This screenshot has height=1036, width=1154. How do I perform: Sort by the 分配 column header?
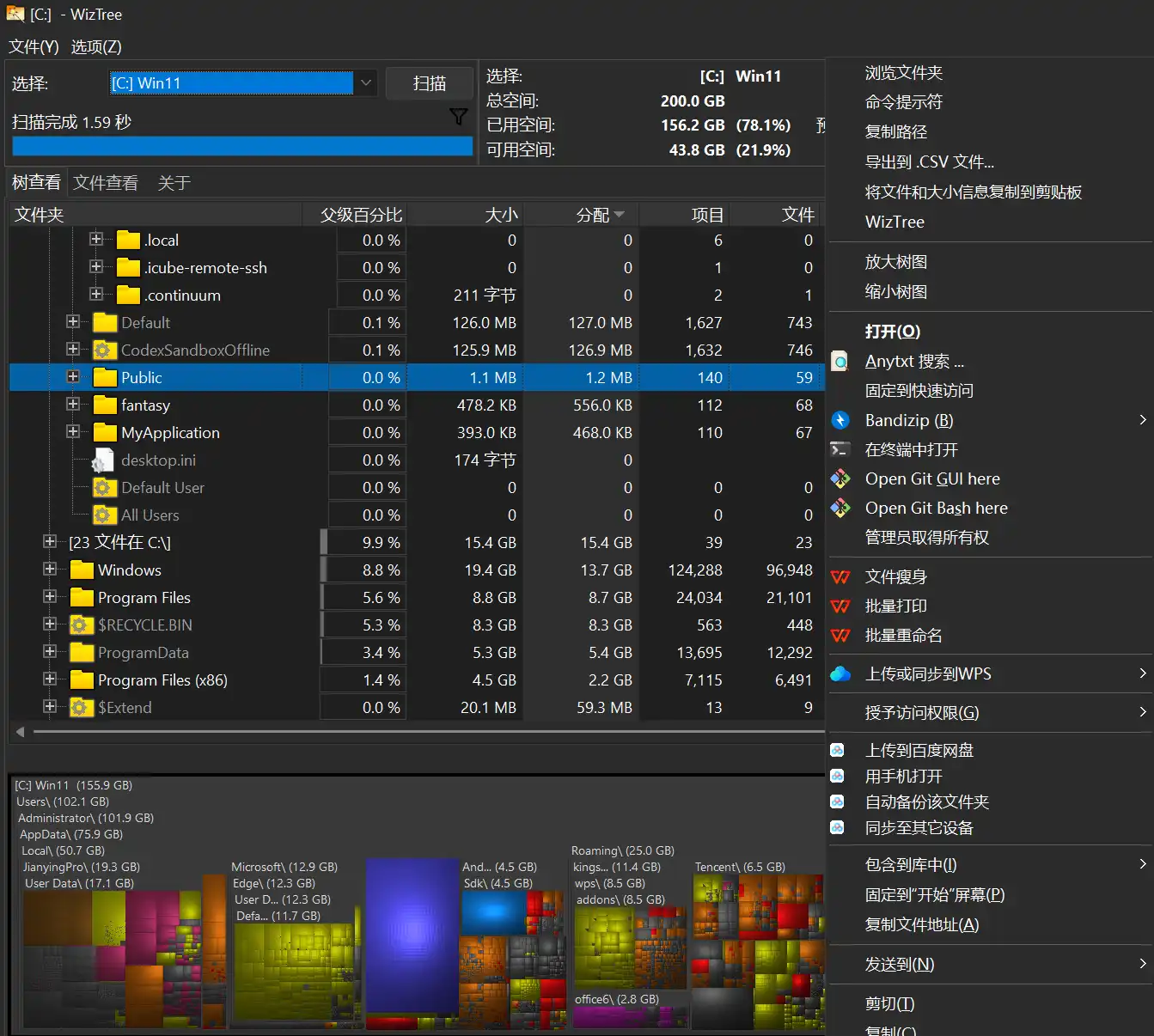(x=581, y=215)
